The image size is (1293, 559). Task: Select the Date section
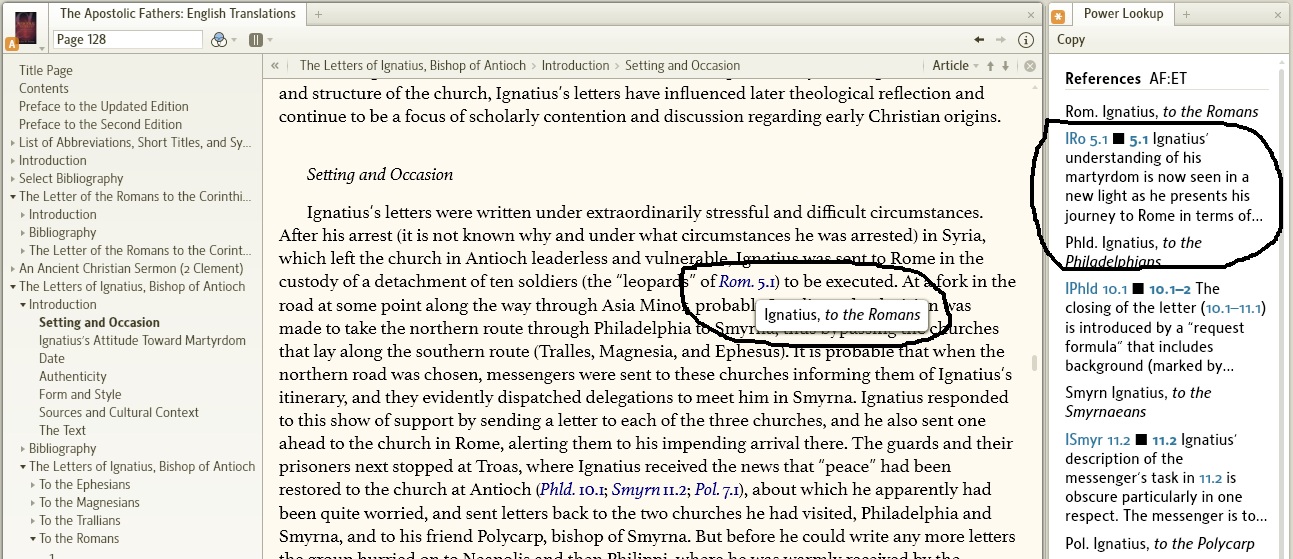pyautogui.click(x=52, y=359)
